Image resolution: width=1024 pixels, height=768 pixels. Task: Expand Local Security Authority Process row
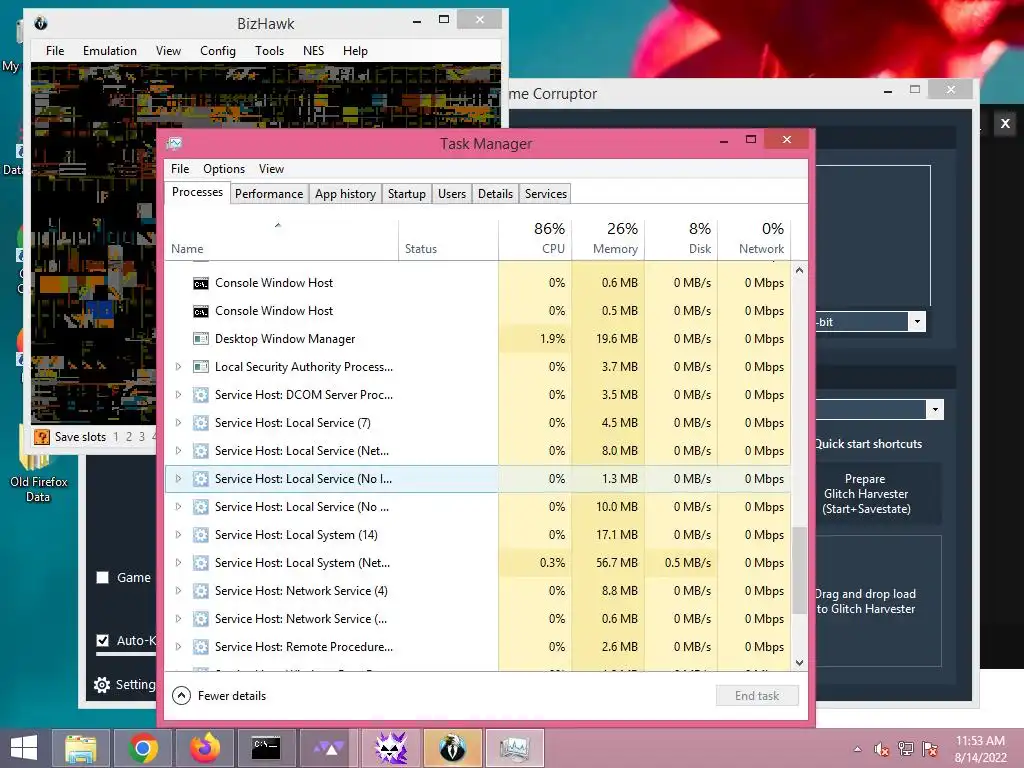(x=178, y=367)
